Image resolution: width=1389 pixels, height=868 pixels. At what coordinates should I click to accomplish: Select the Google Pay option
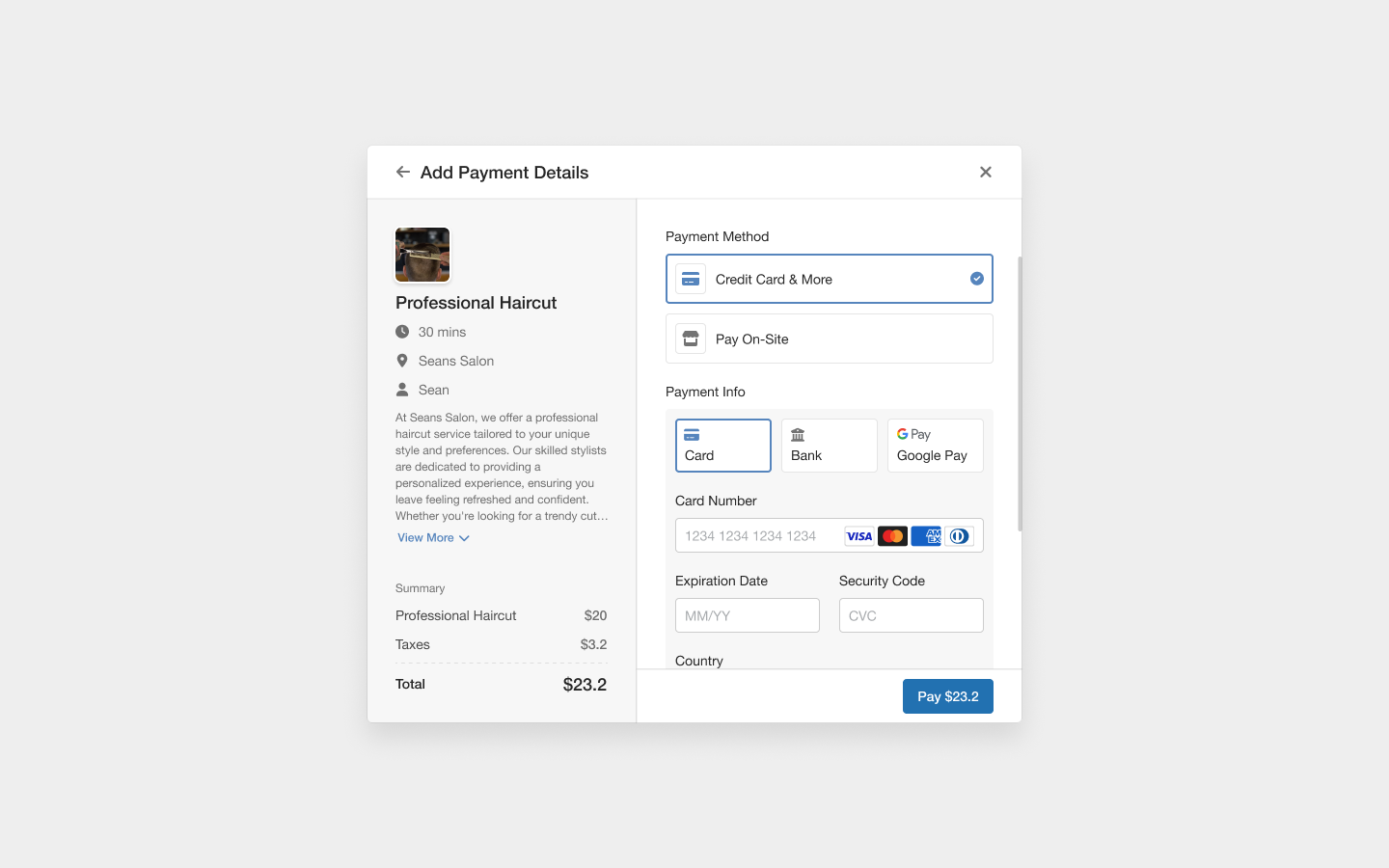coord(935,445)
